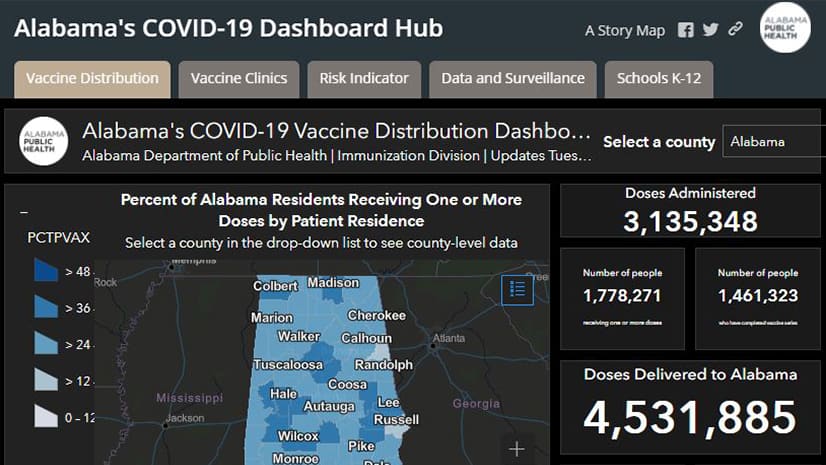Open the map legend list button
The height and width of the screenshot is (465, 826).
(x=517, y=290)
